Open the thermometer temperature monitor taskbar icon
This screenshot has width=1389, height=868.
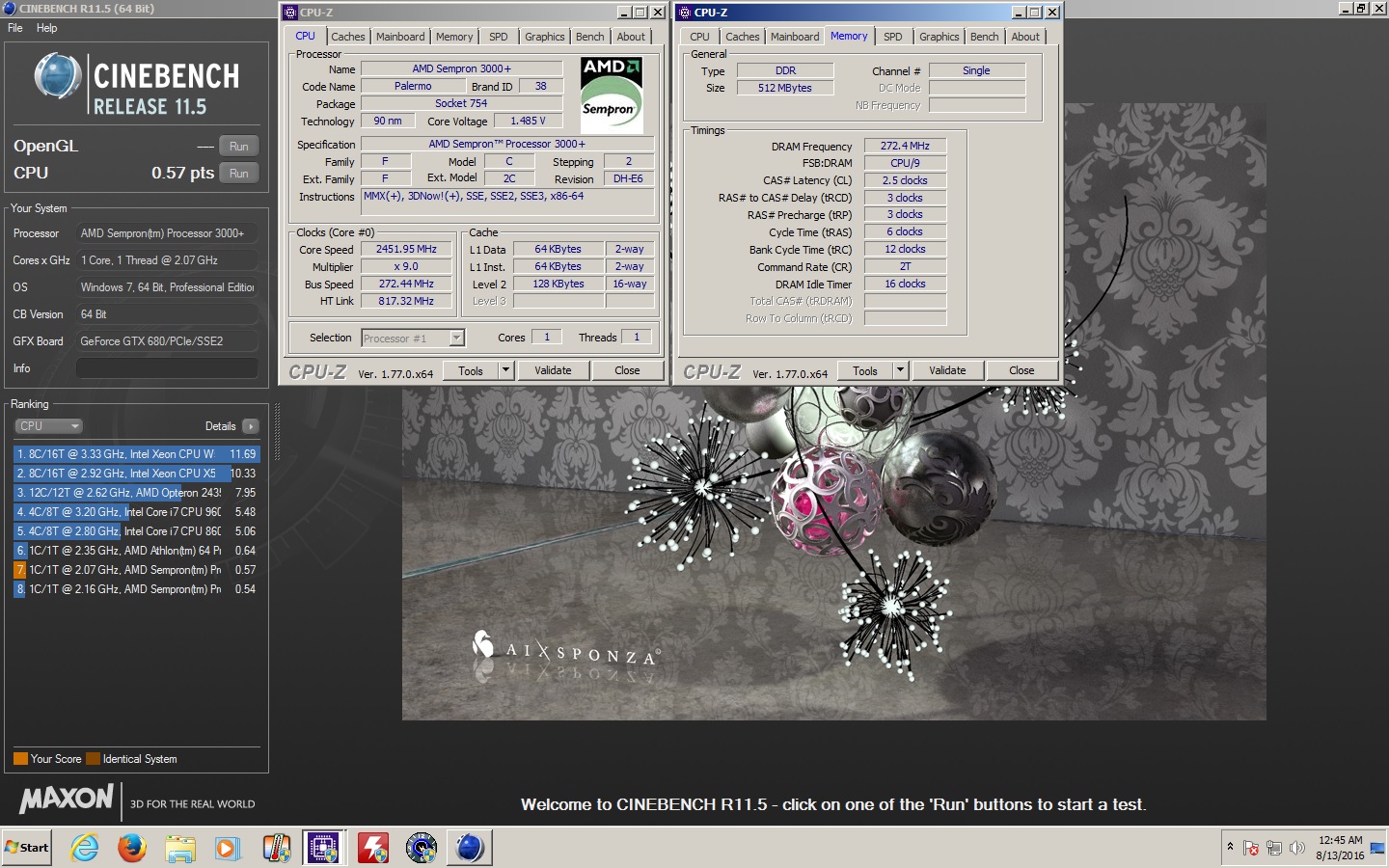click(x=277, y=848)
